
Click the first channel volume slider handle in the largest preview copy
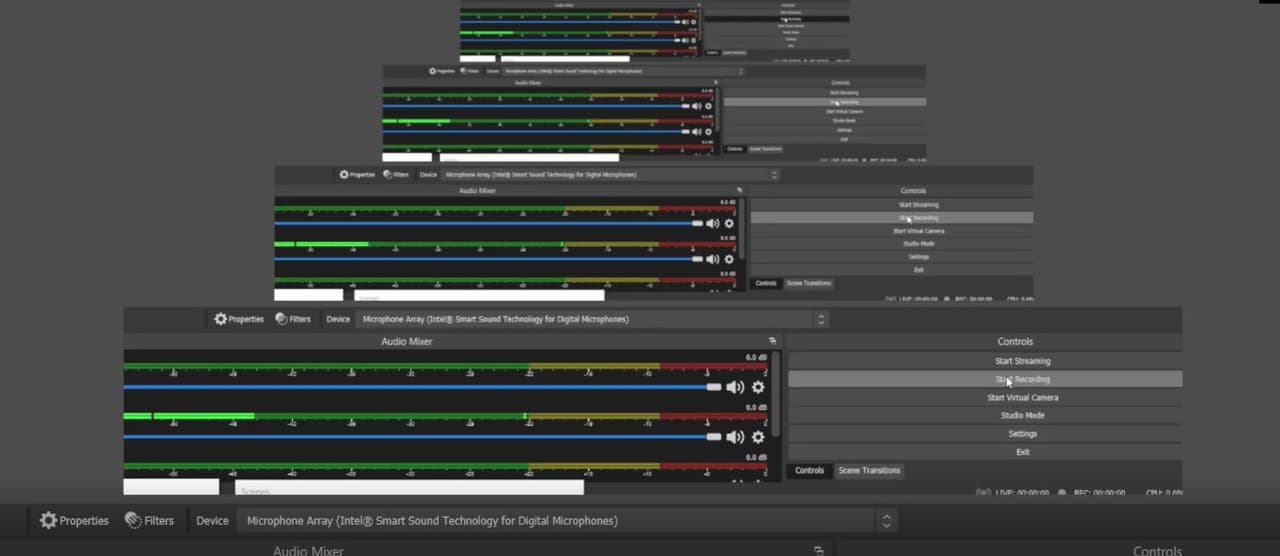713,387
